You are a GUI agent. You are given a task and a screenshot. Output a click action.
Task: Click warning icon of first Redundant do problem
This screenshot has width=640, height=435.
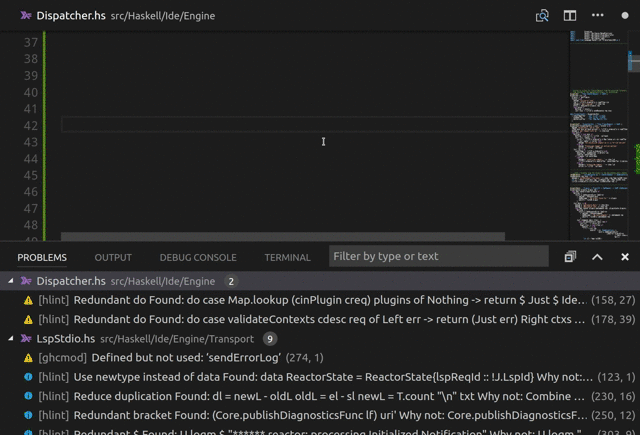point(28,300)
